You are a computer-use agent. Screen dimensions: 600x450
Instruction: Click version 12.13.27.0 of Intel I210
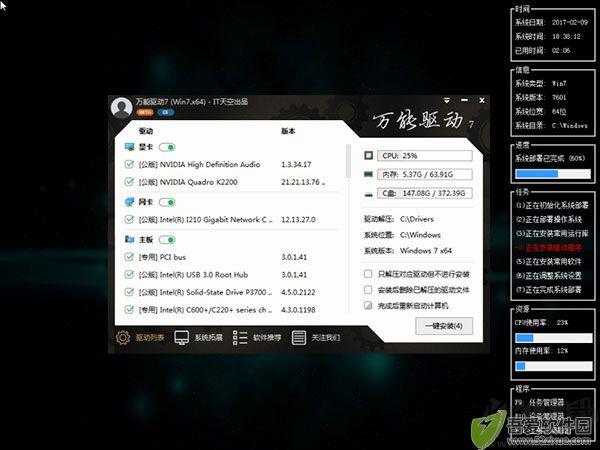pyautogui.click(x=298, y=219)
